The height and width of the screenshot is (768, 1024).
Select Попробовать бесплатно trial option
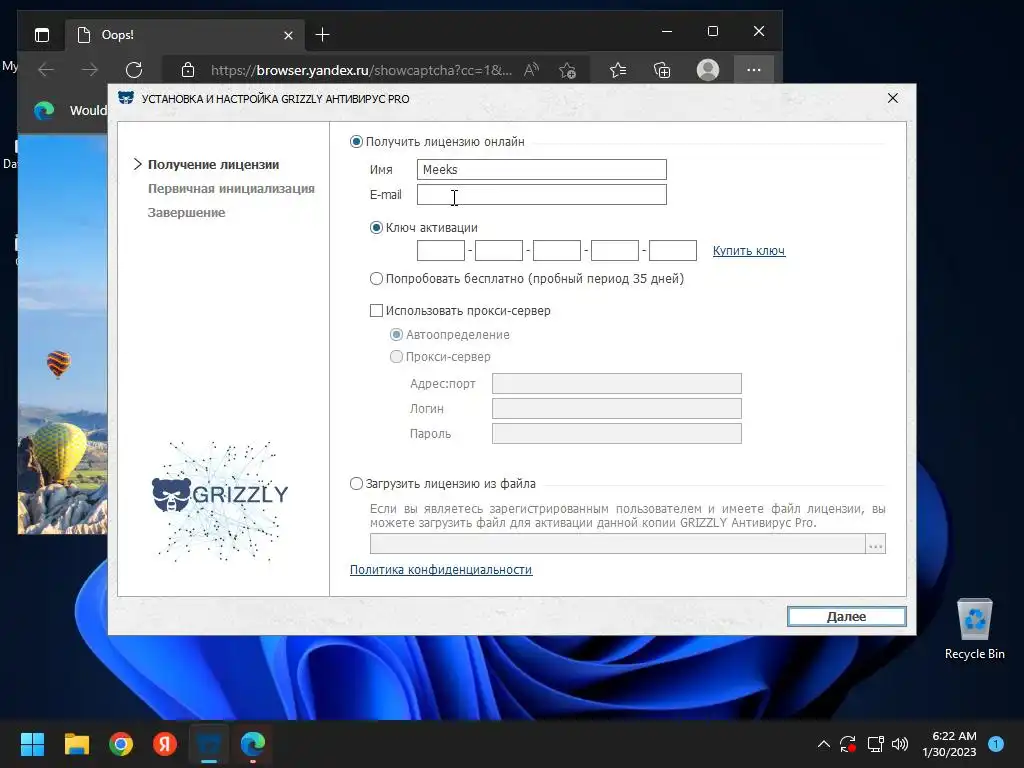click(376, 279)
